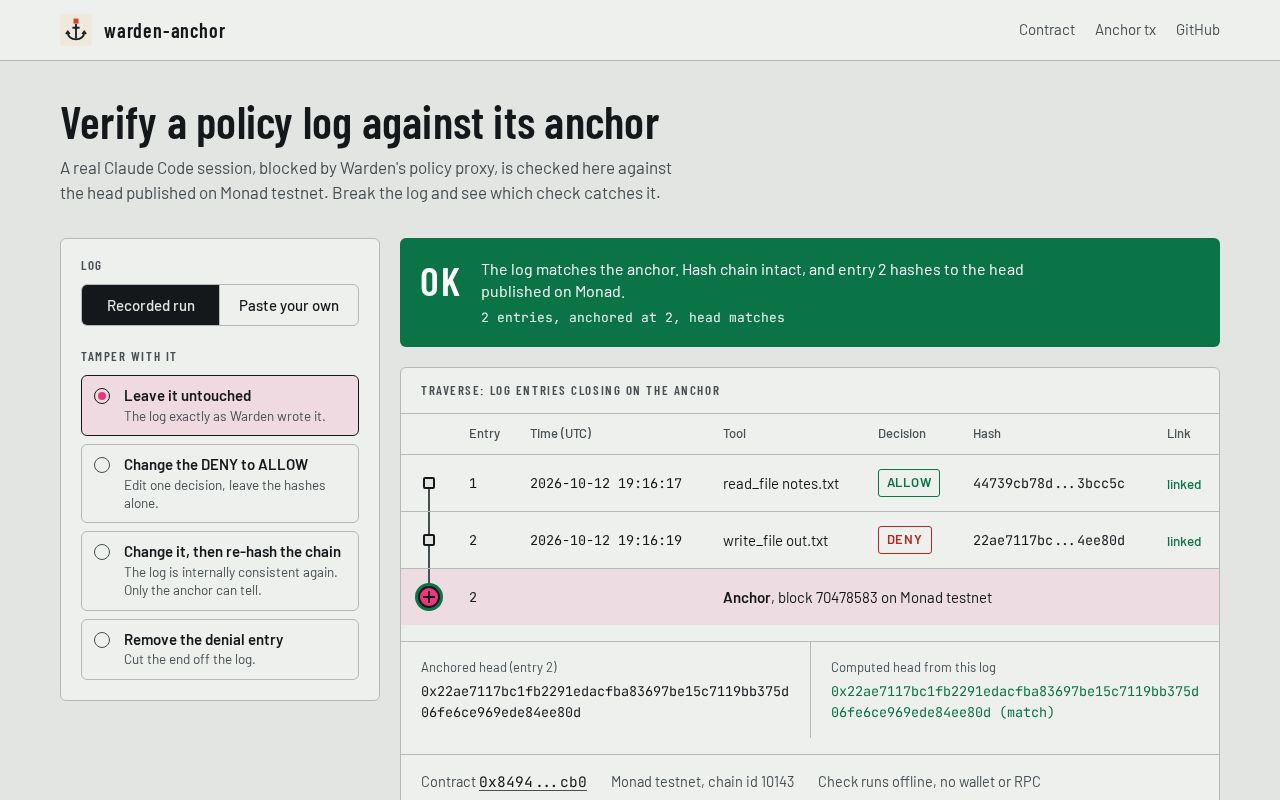Select 'Remove the denial entry' option
Viewport: 1280px width, 800px height.
pos(220,649)
